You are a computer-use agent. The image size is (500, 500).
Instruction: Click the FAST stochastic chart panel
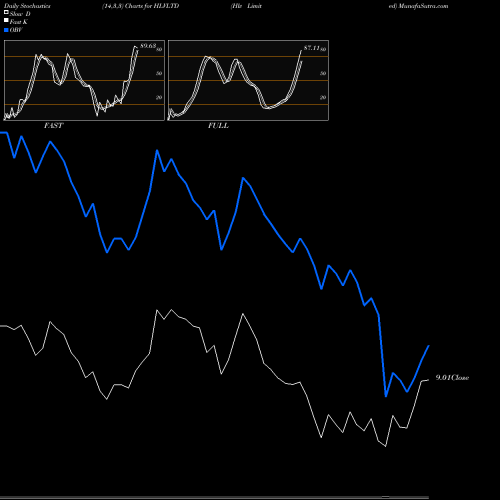pyautogui.click(x=84, y=80)
